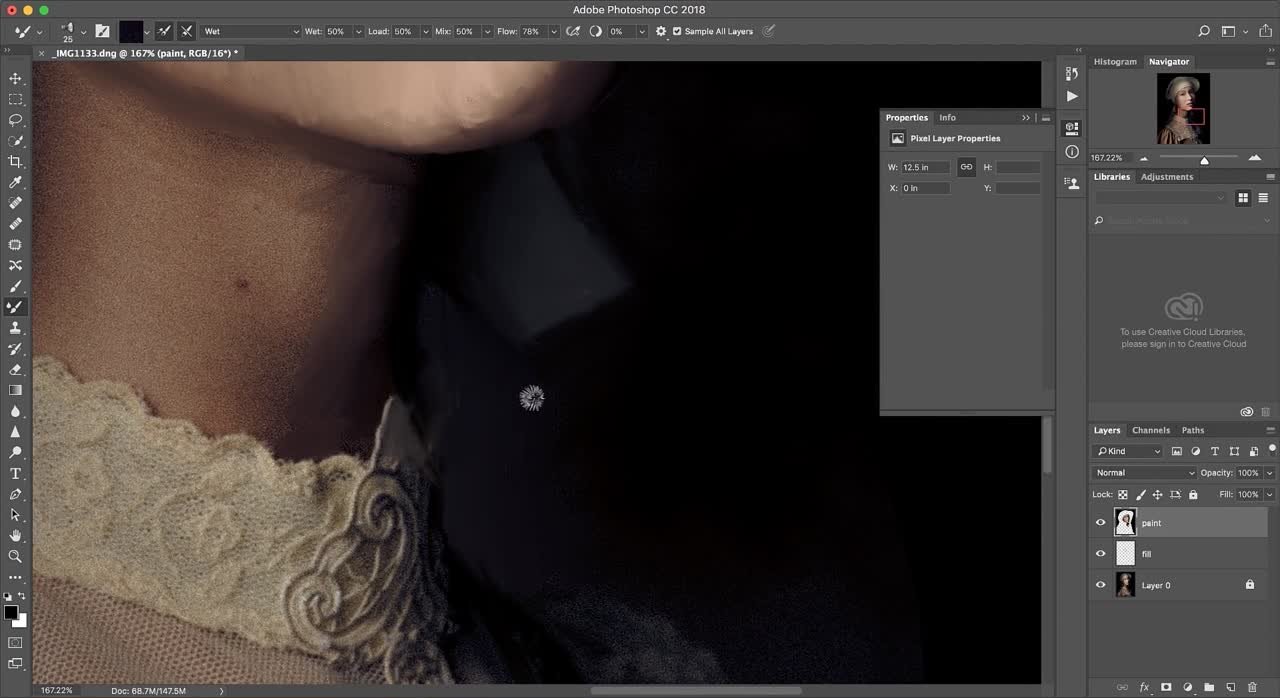The height and width of the screenshot is (698, 1280).
Task: Click Add layer mask icon
Action: [1166, 688]
